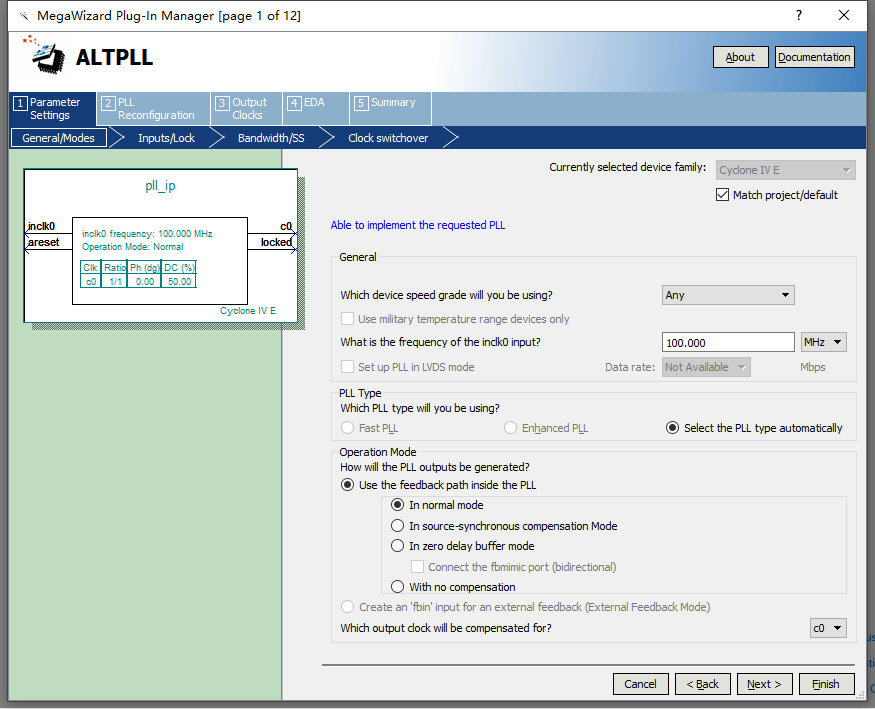The width and height of the screenshot is (875, 709).
Task: Click the help question mark in title bar
Action: (x=799, y=15)
